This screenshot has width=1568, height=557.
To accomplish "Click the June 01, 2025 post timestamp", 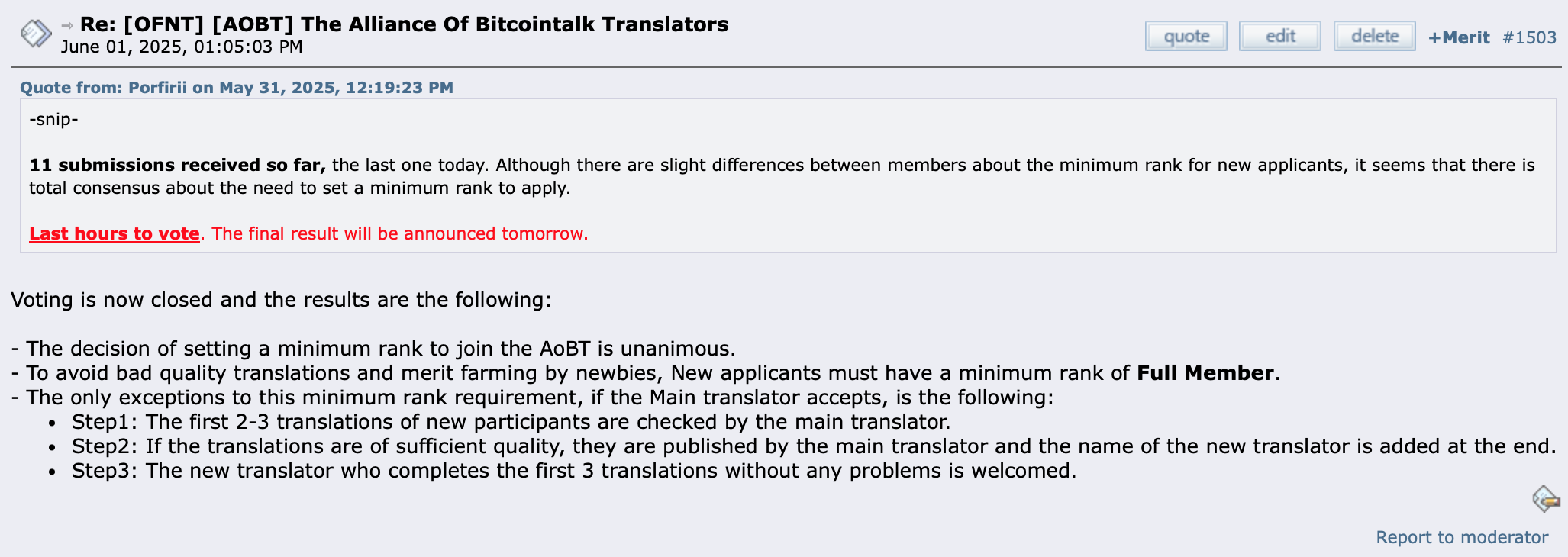I will [182, 47].
